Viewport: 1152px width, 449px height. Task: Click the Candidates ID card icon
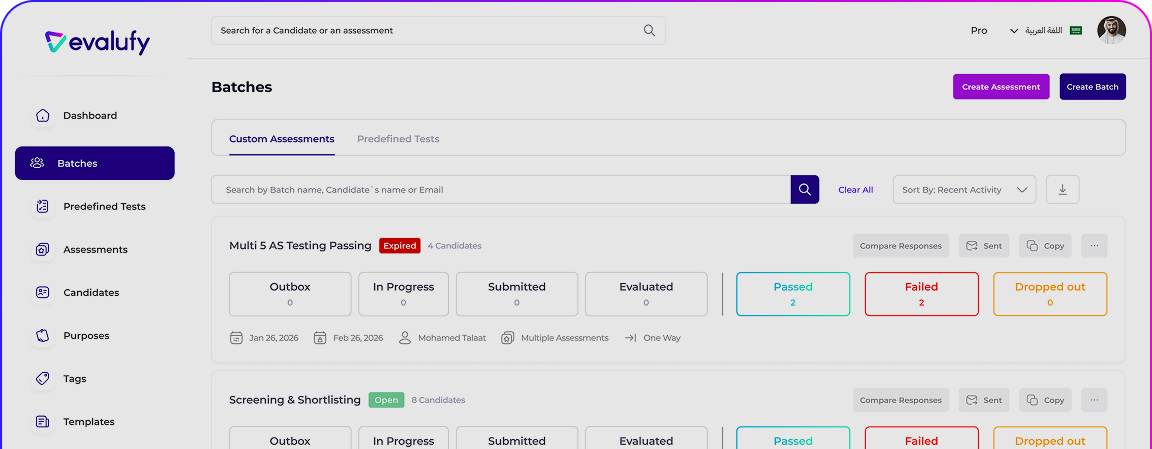pyautogui.click(x=43, y=292)
